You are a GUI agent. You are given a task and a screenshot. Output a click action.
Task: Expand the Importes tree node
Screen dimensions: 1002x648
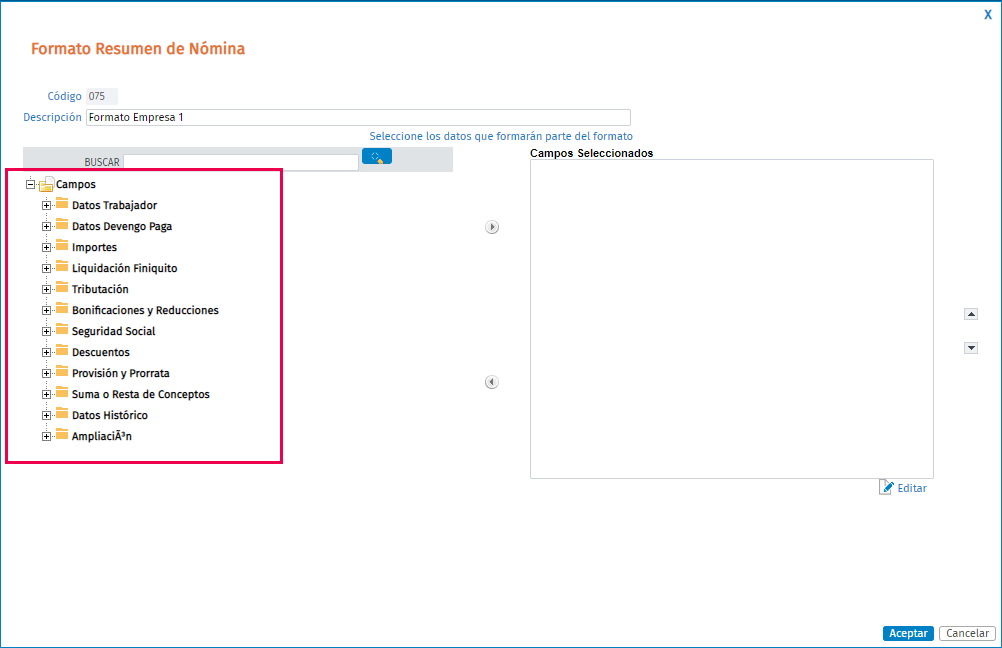(46, 247)
